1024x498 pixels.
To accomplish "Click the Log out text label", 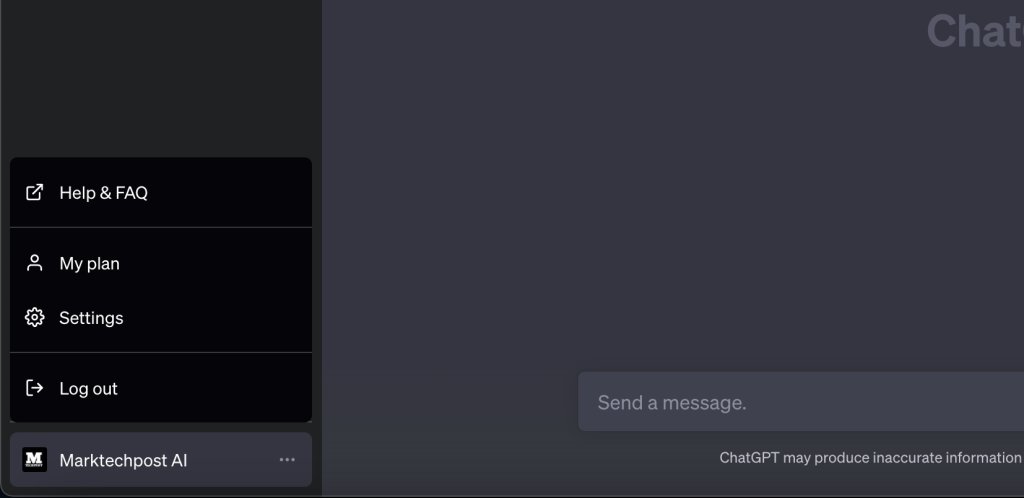I will pos(88,389).
